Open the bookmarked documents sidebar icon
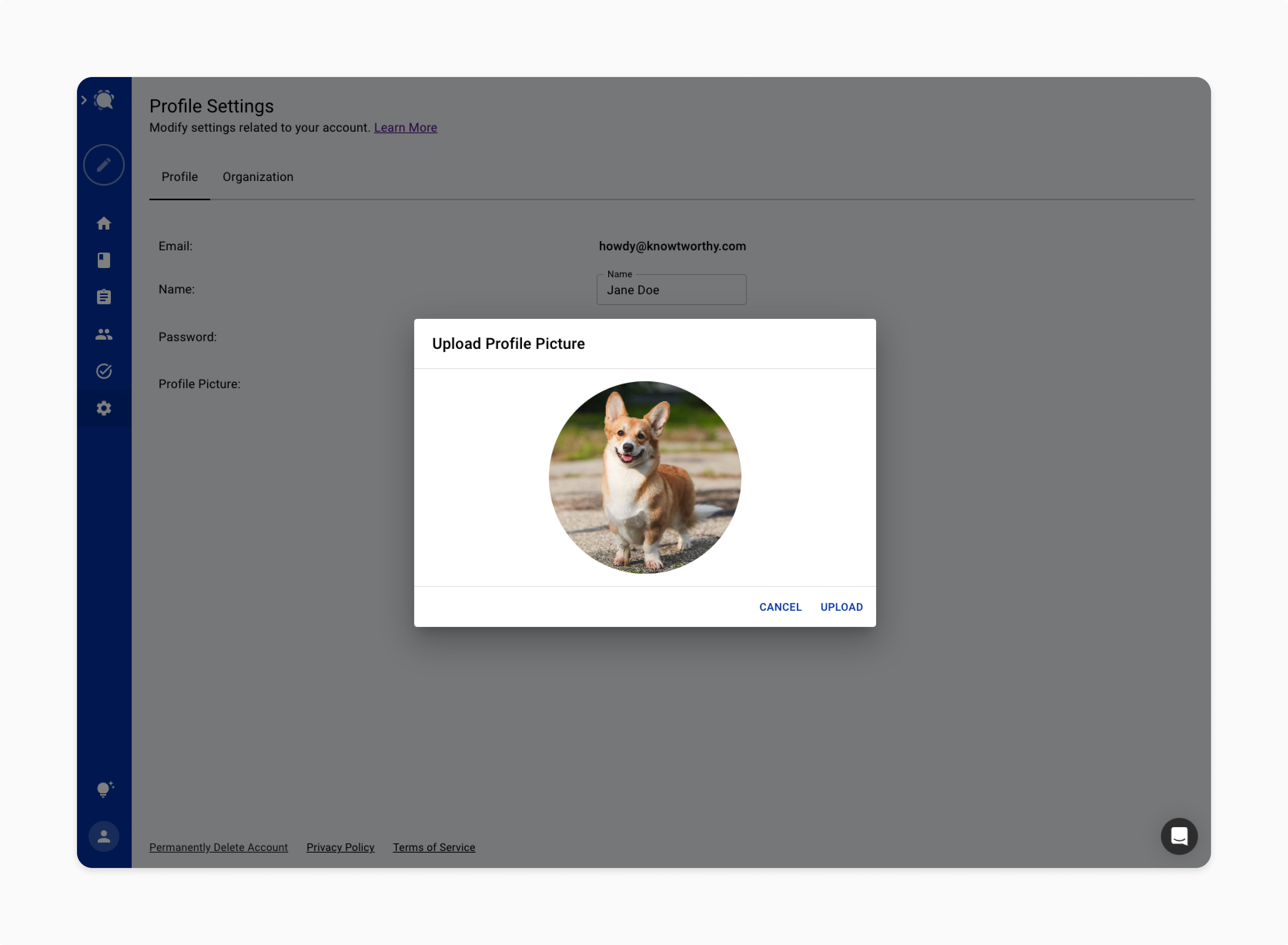This screenshot has width=1288, height=945. coord(104,260)
